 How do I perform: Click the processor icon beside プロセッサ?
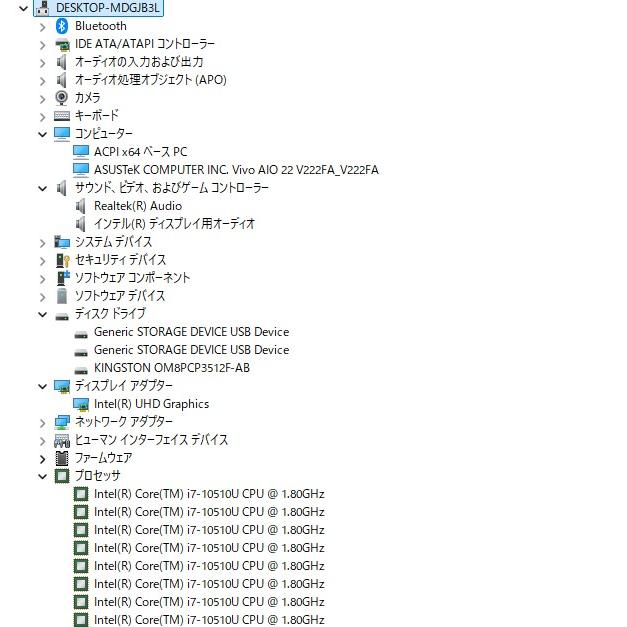62,476
